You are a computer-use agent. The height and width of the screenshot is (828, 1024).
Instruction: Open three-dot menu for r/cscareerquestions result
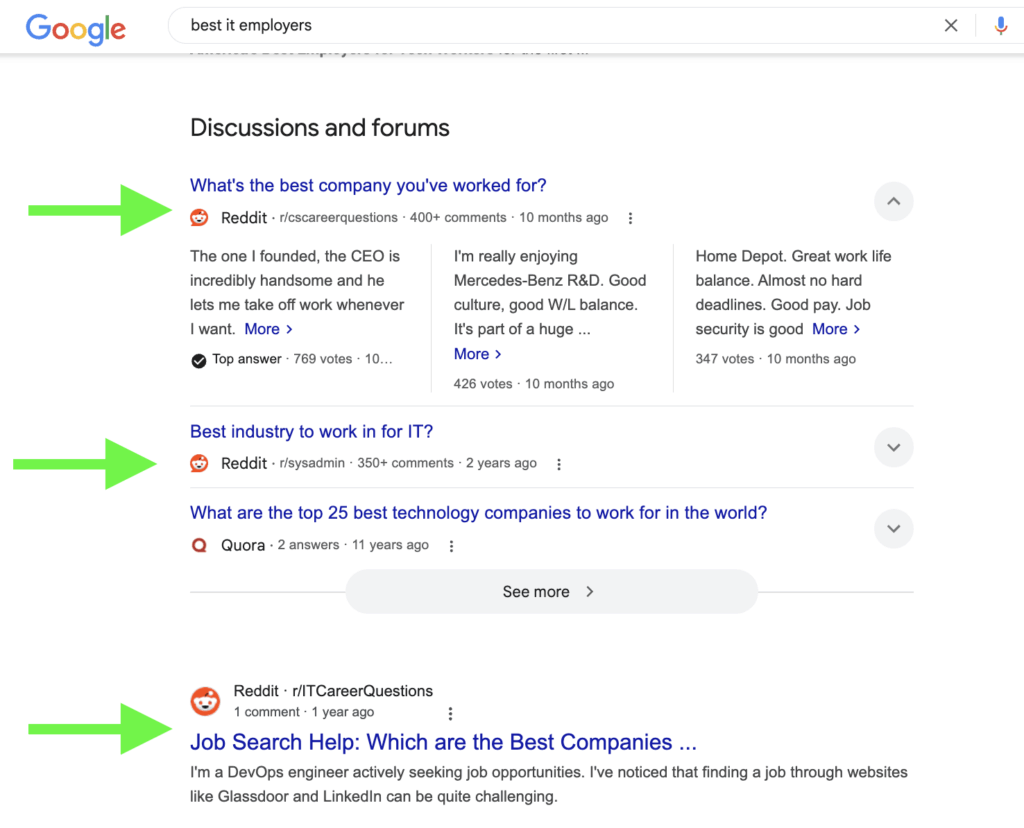(630, 218)
